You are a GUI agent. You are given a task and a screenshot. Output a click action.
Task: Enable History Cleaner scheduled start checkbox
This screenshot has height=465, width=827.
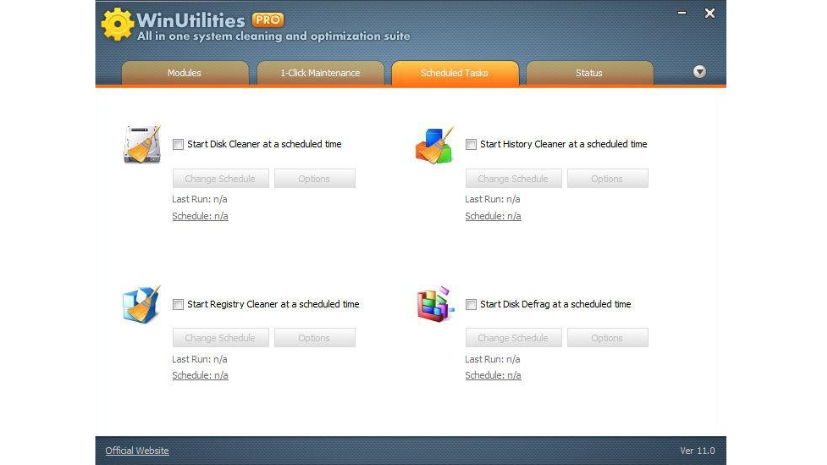(x=471, y=144)
